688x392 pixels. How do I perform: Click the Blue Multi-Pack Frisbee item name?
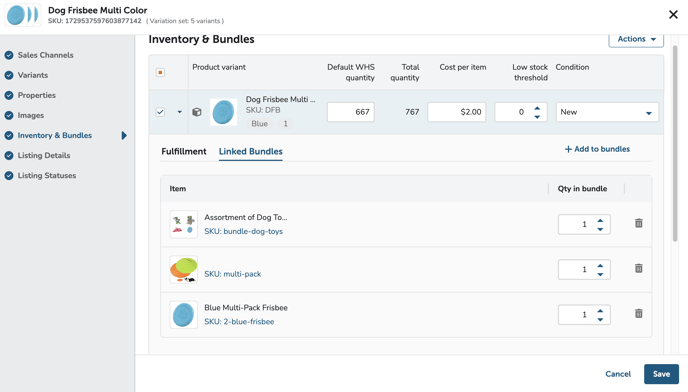tap(246, 308)
